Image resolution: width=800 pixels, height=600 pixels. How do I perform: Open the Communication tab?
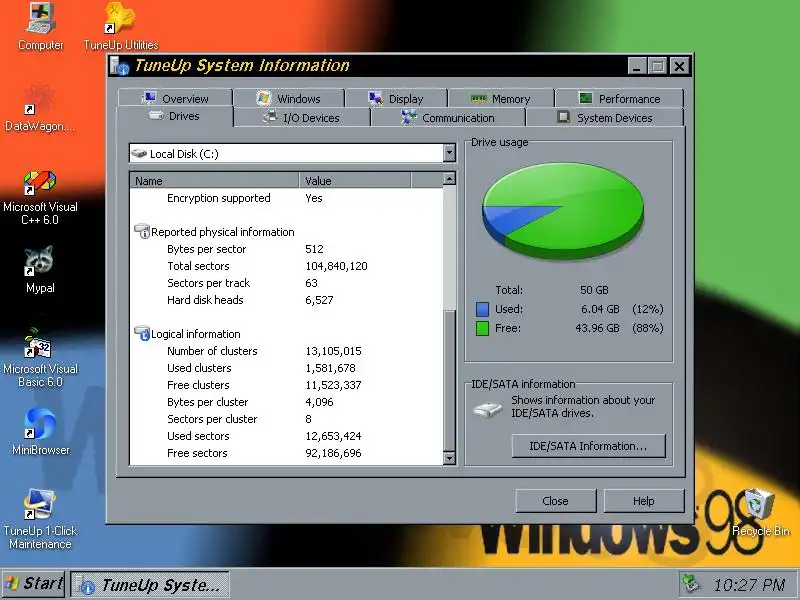click(448, 118)
